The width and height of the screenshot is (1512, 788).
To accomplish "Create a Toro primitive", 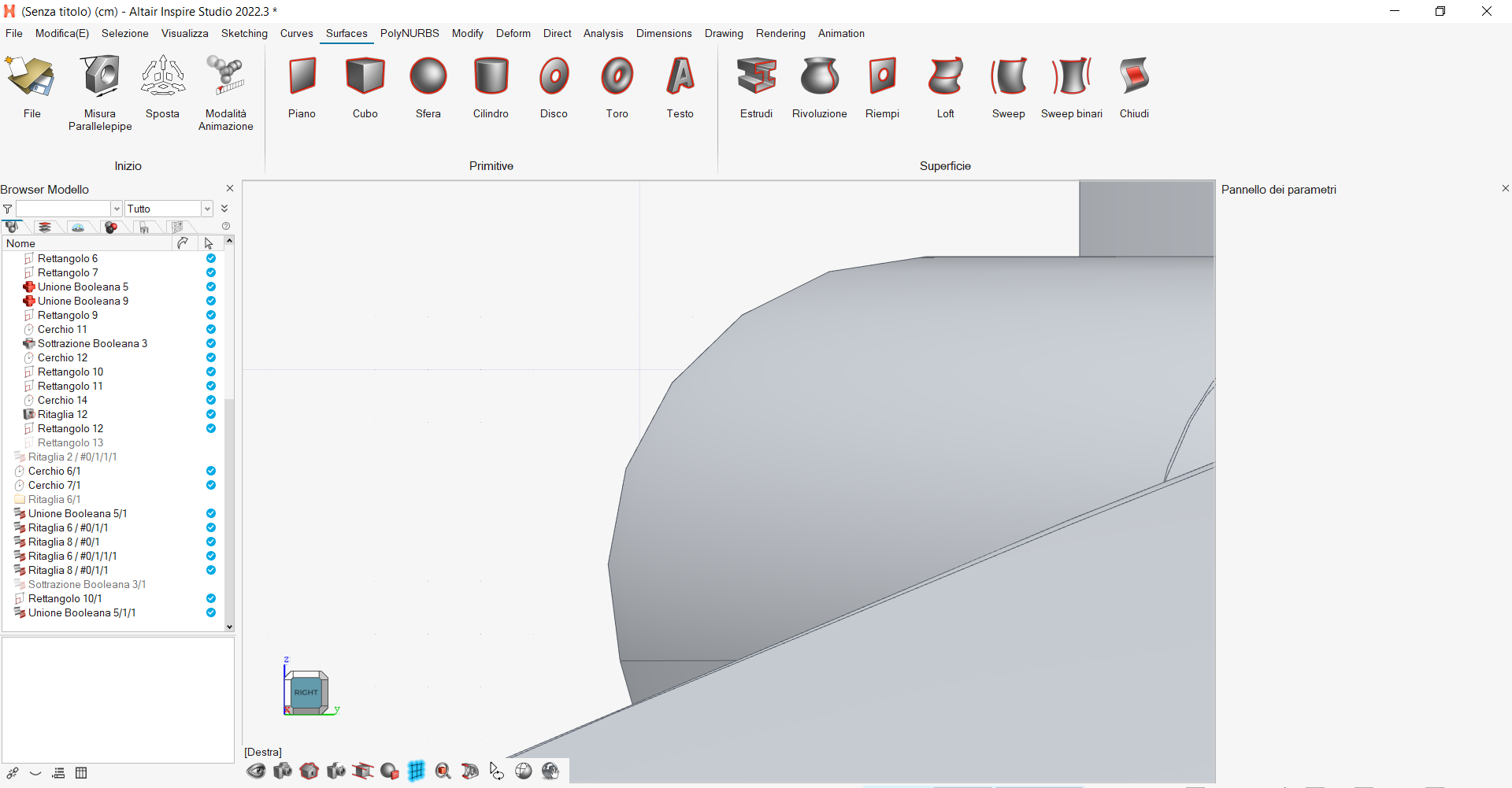I will point(617,87).
